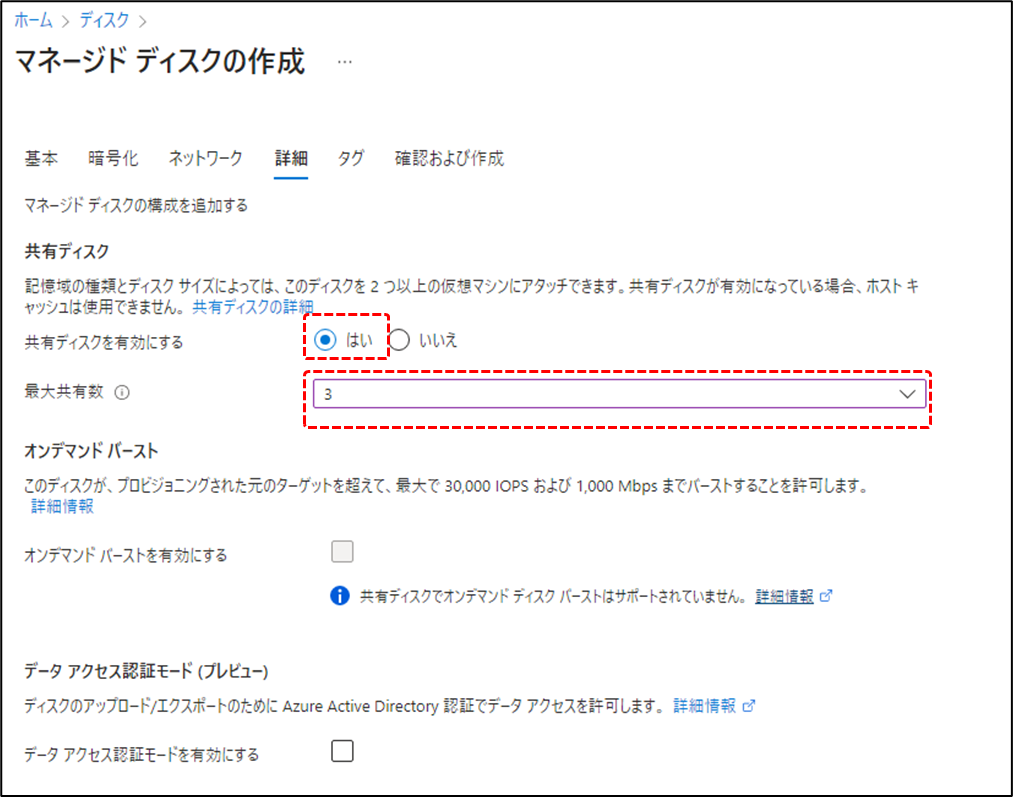Screen dimensions: 1013x797
Task: Switch to the タグ tab
Action: click(x=351, y=158)
